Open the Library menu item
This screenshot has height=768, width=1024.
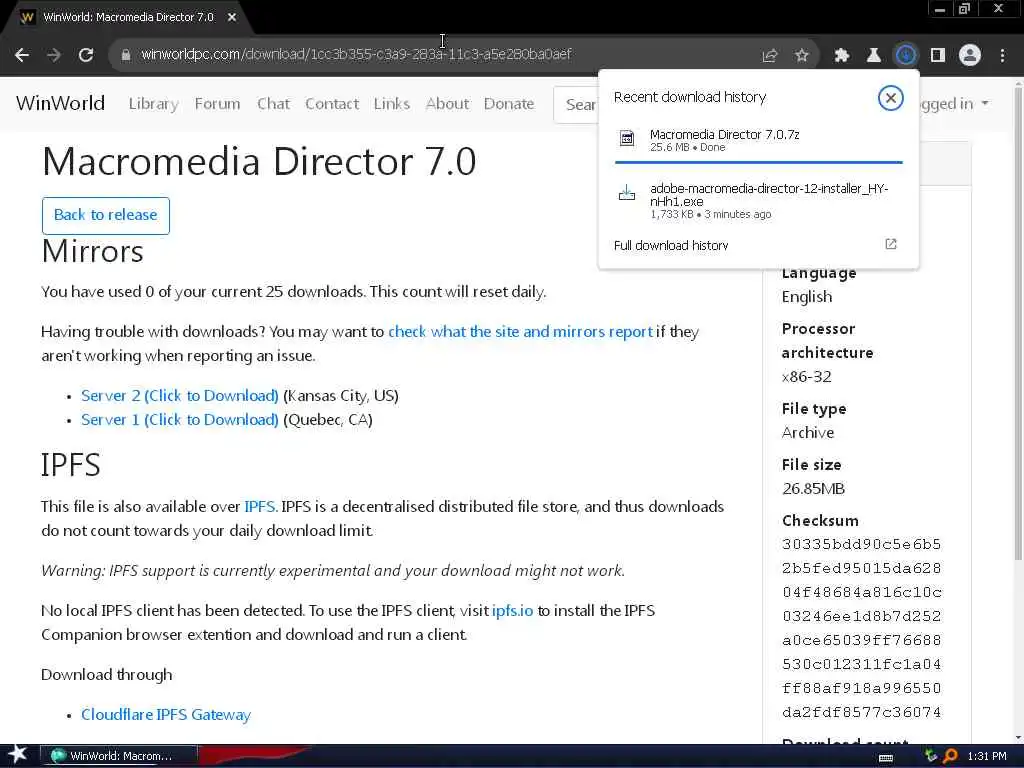tap(153, 104)
